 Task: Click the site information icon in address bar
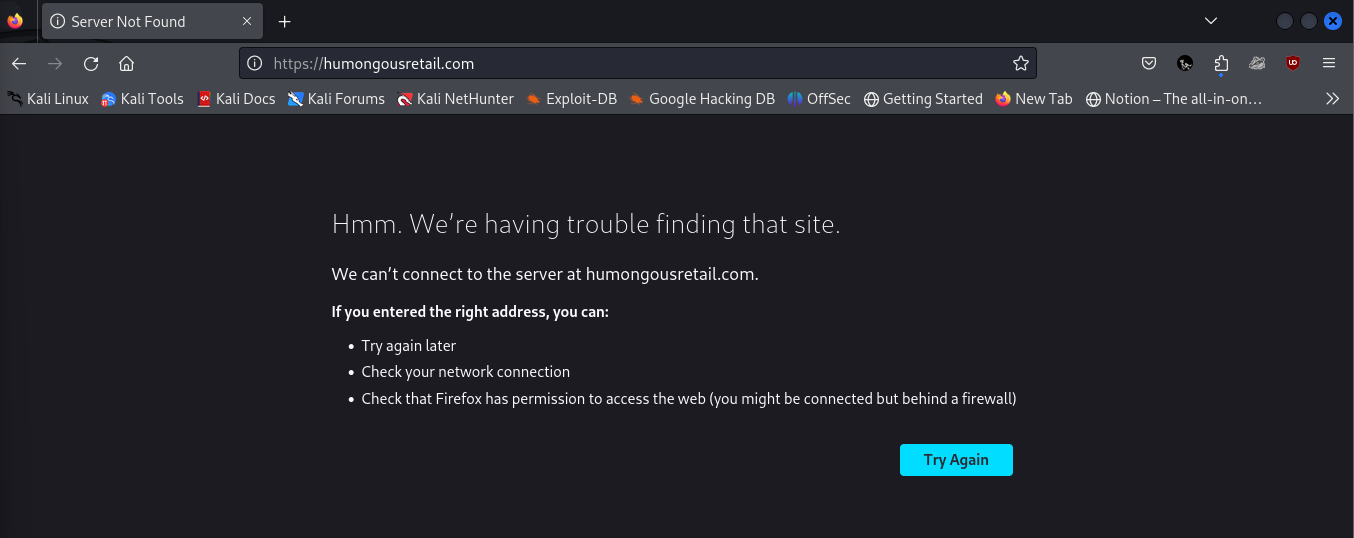(x=255, y=64)
